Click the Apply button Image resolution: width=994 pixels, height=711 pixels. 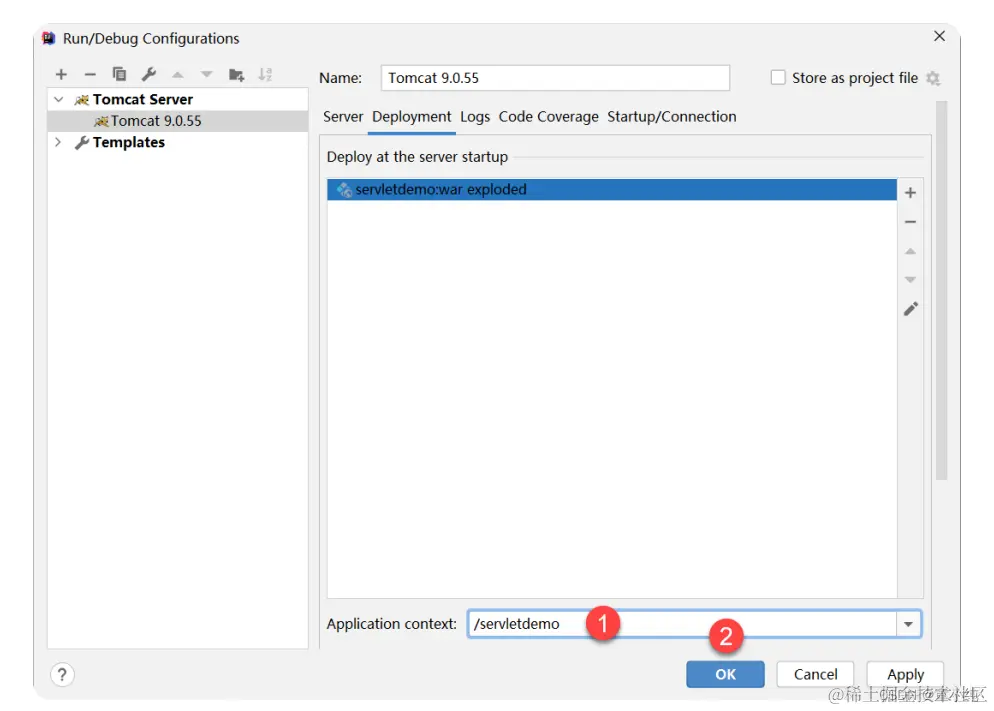point(905,674)
